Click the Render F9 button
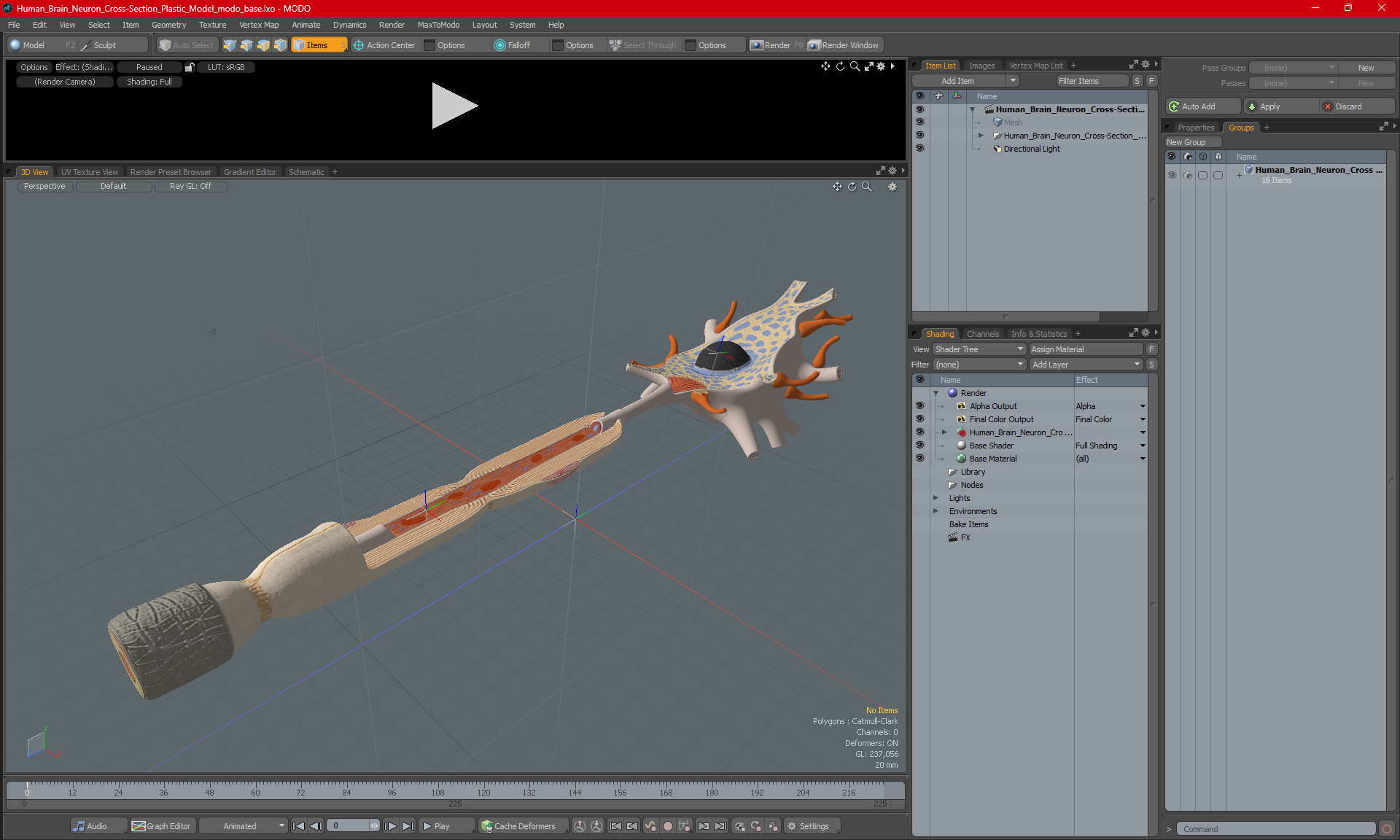The width and height of the screenshot is (1400, 840). pos(777,45)
